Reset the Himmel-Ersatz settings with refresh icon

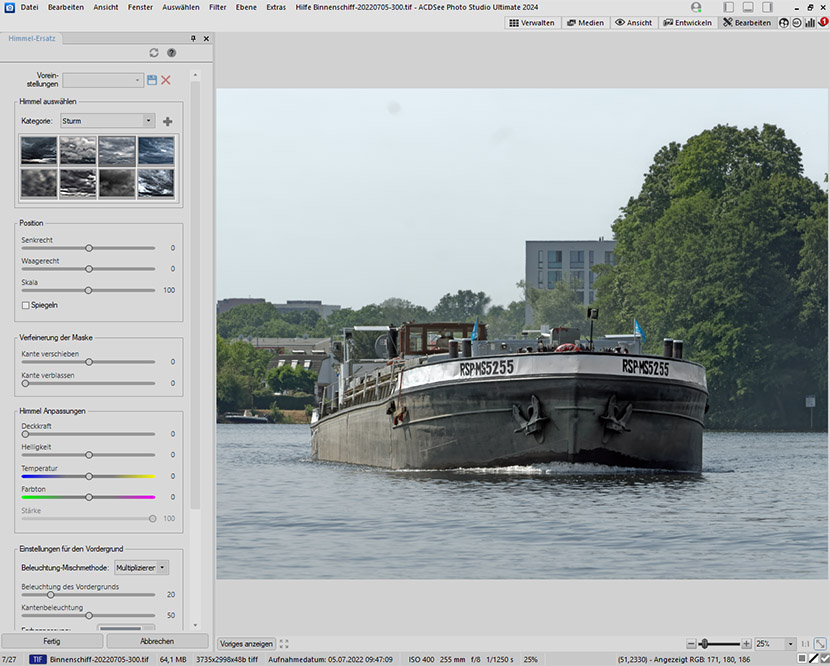tap(154, 53)
